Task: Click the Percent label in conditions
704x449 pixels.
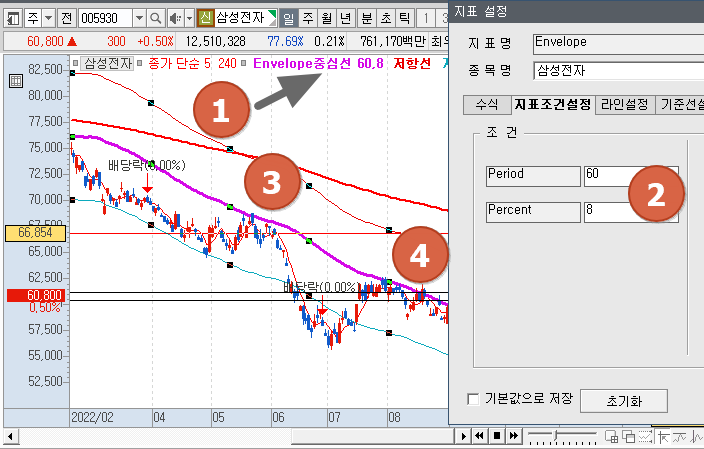Action: 533,212
